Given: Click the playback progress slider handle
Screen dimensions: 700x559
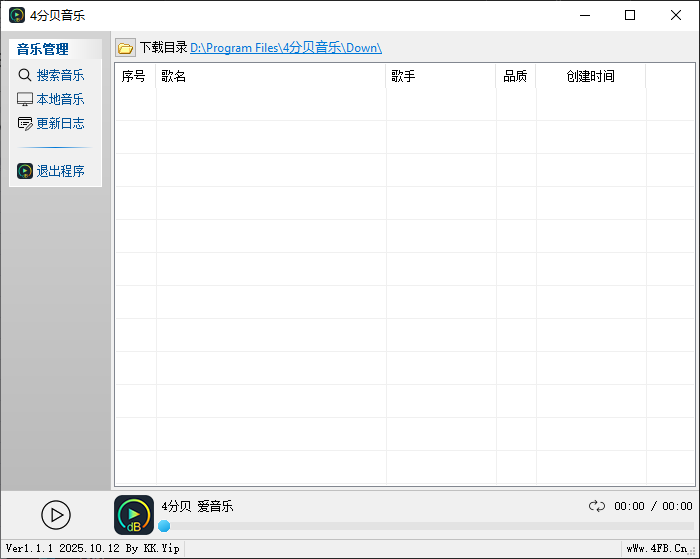Looking at the screenshot, I should (x=164, y=526).
